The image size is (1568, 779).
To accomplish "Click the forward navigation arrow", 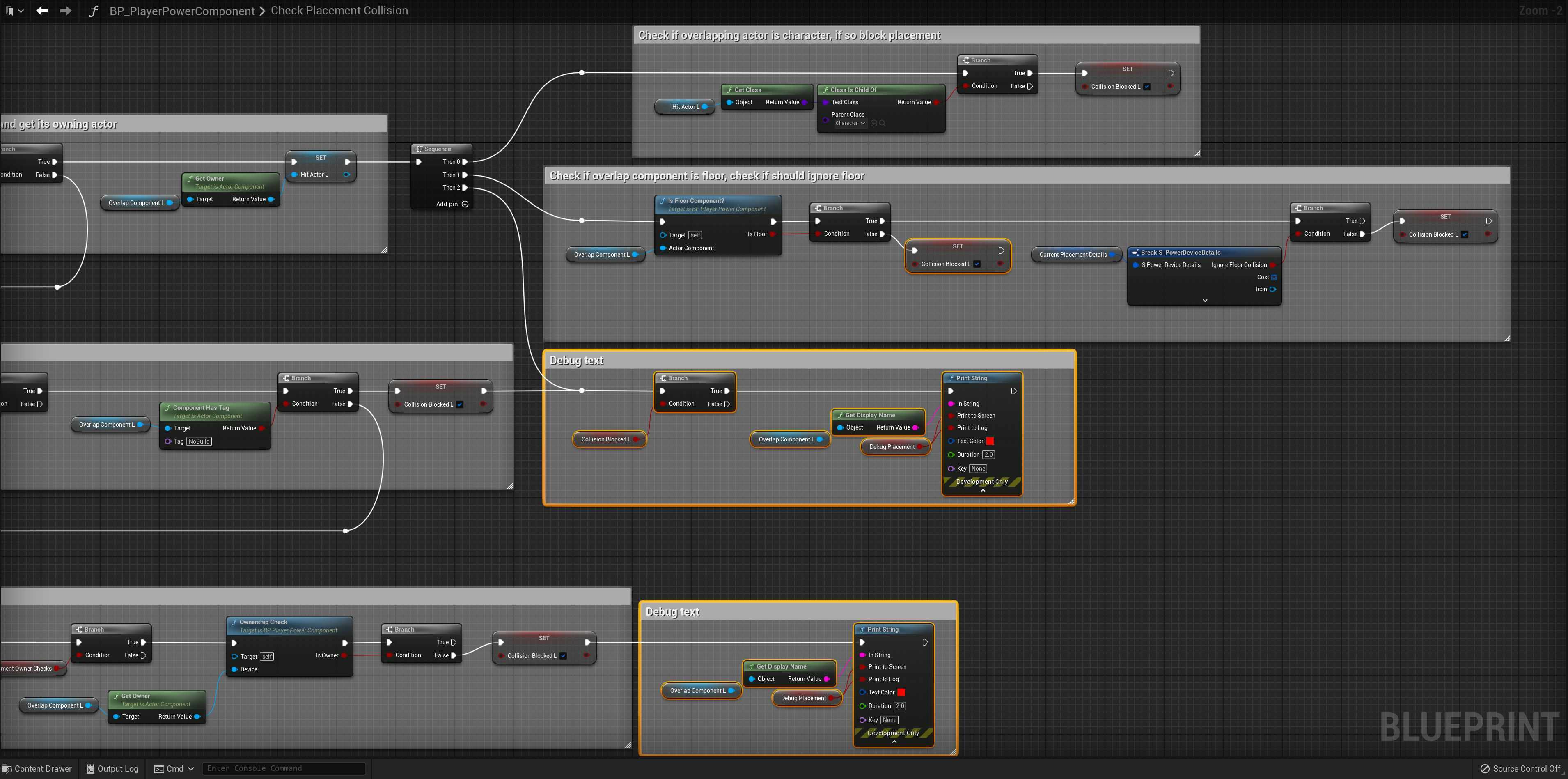I will pos(66,10).
